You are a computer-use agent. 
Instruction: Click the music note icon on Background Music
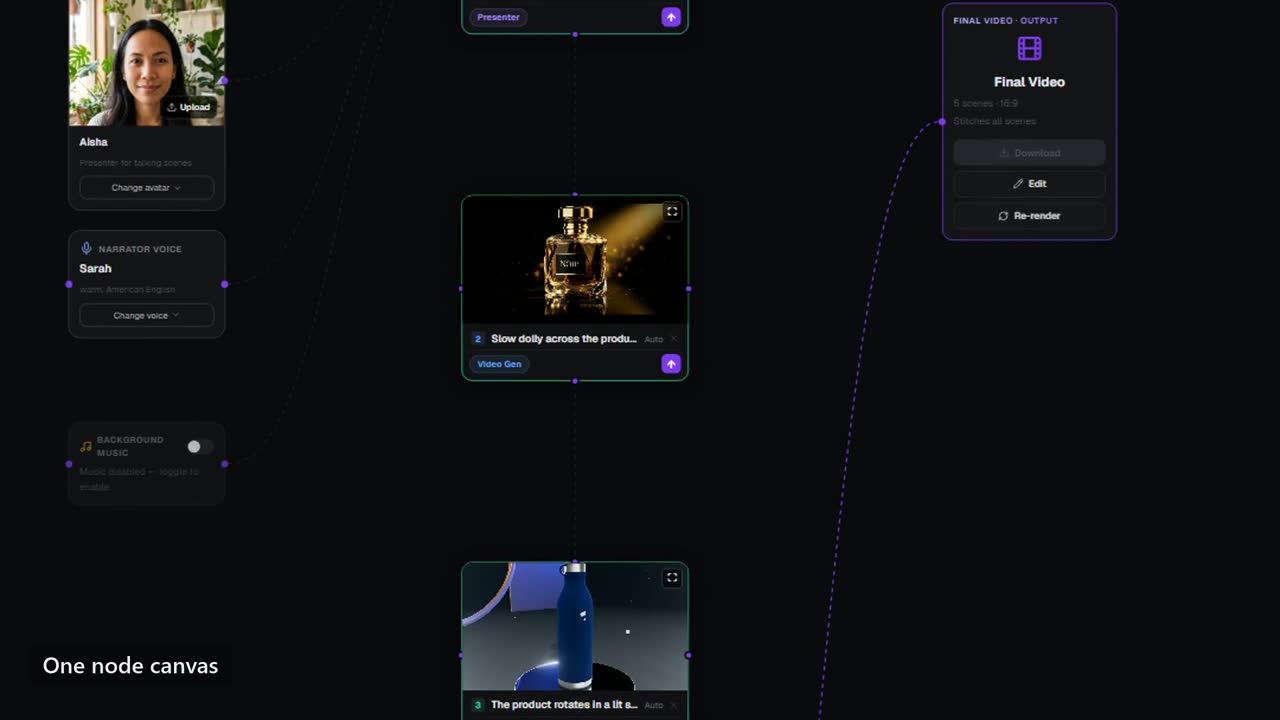coord(86,446)
